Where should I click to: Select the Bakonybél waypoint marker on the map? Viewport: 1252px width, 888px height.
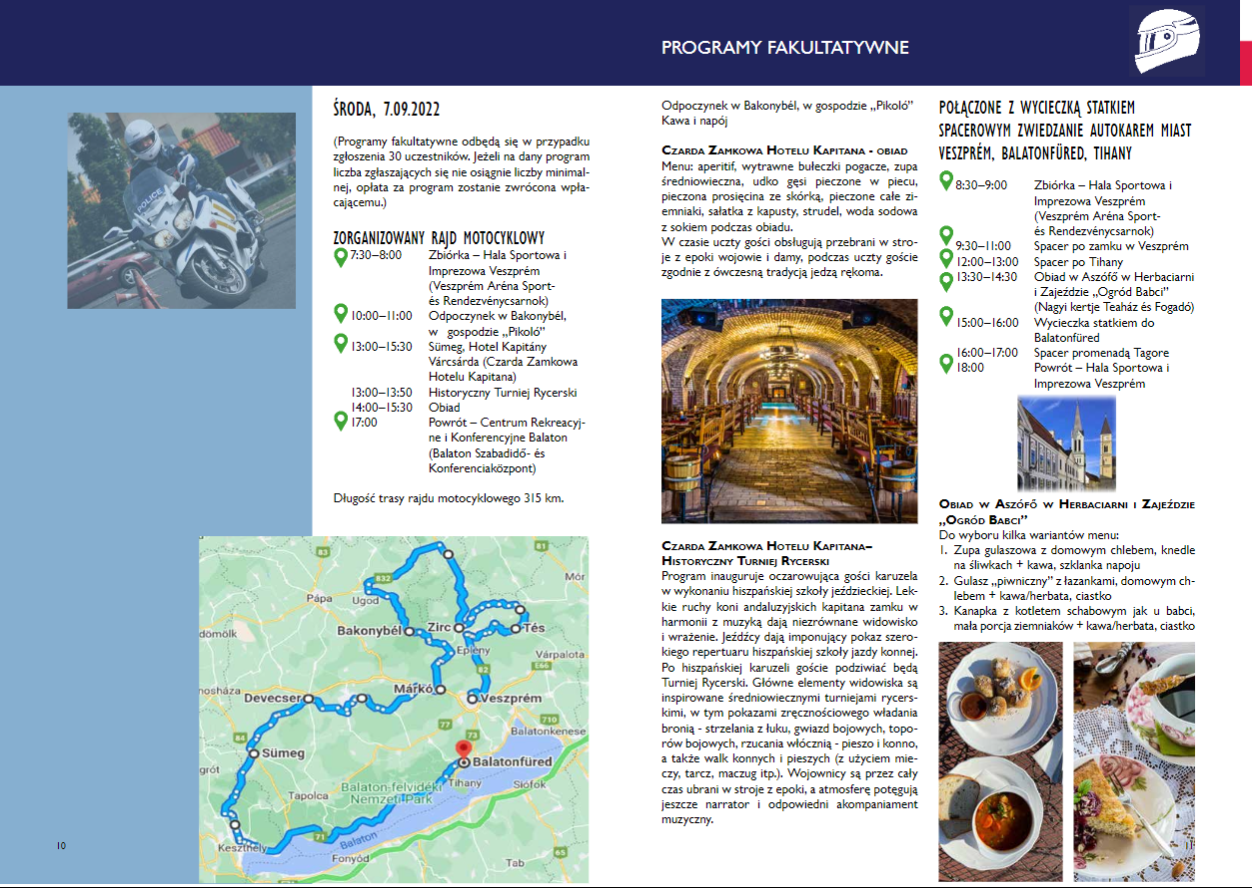pyautogui.click(x=408, y=631)
